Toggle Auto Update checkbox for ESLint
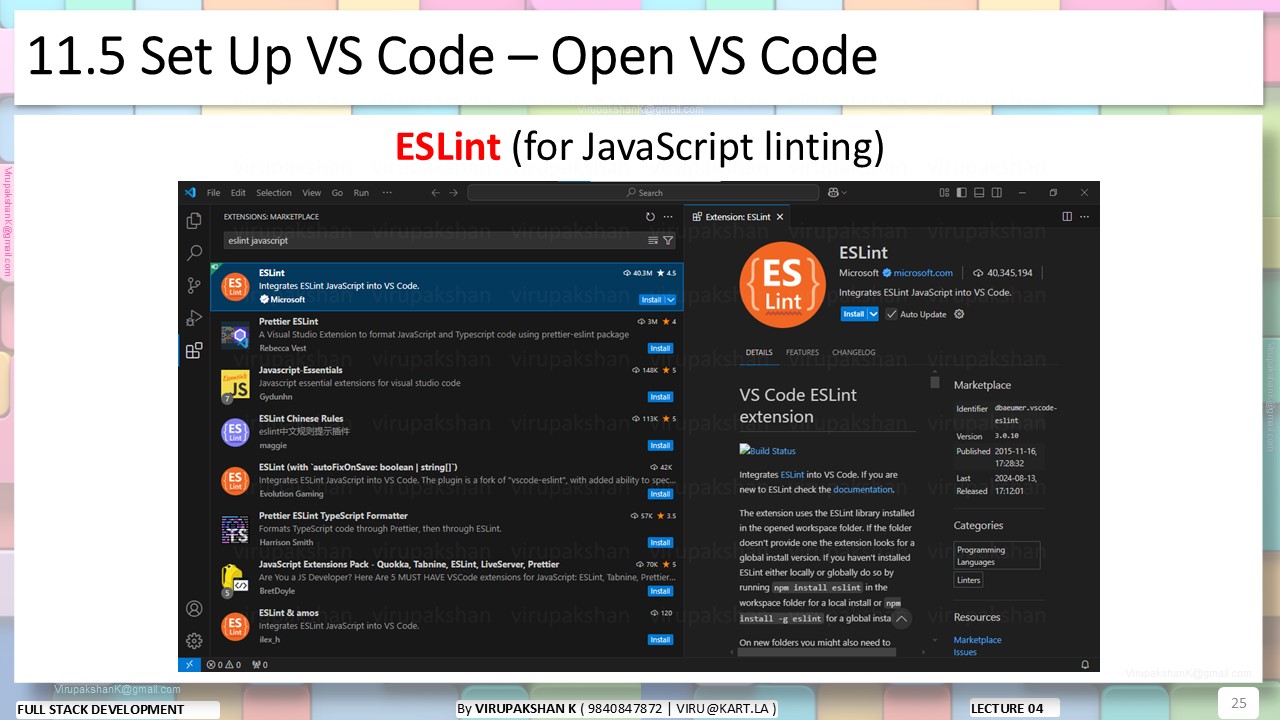The height and width of the screenshot is (720, 1280). click(891, 314)
